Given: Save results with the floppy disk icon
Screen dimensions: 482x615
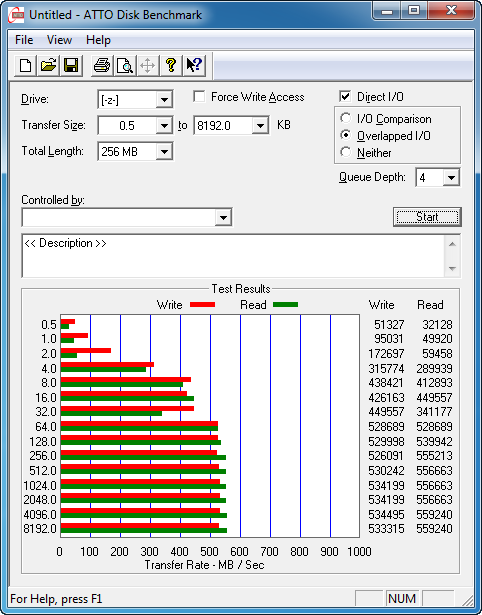Looking at the screenshot, I should tap(71, 65).
